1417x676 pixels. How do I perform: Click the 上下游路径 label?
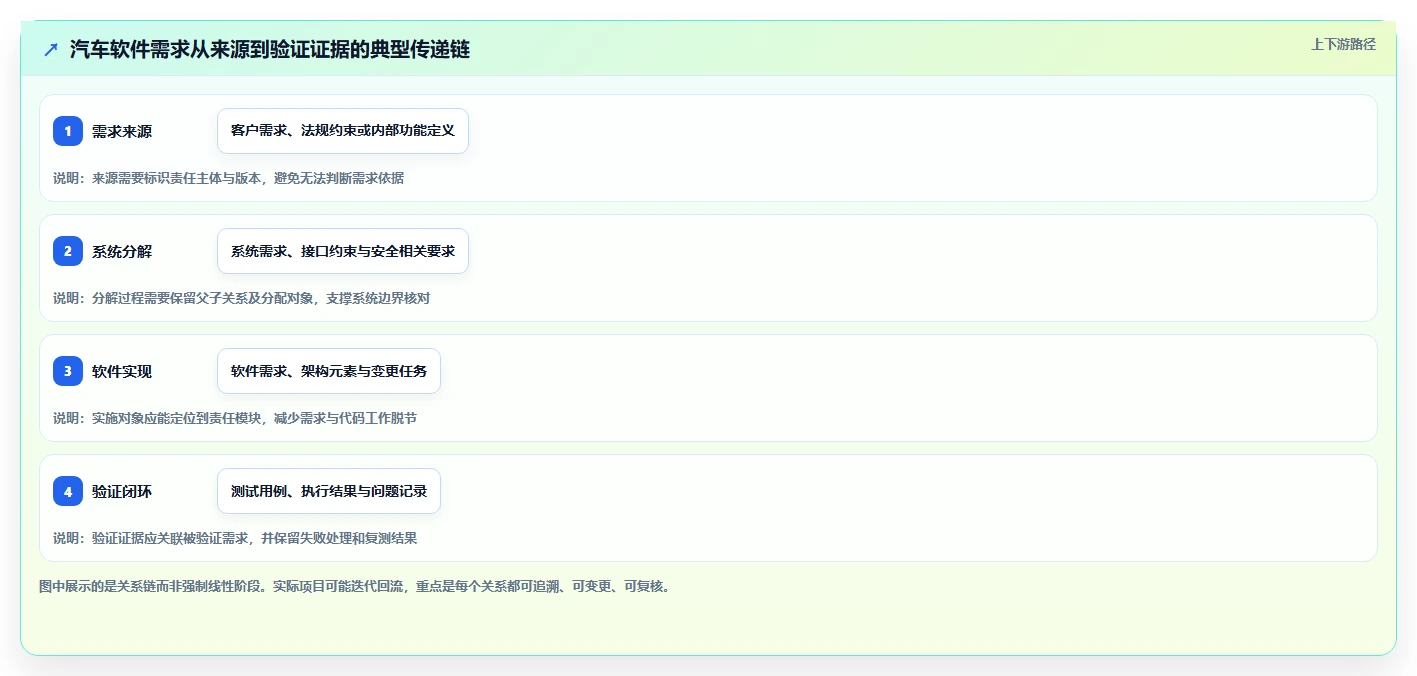click(x=1343, y=44)
